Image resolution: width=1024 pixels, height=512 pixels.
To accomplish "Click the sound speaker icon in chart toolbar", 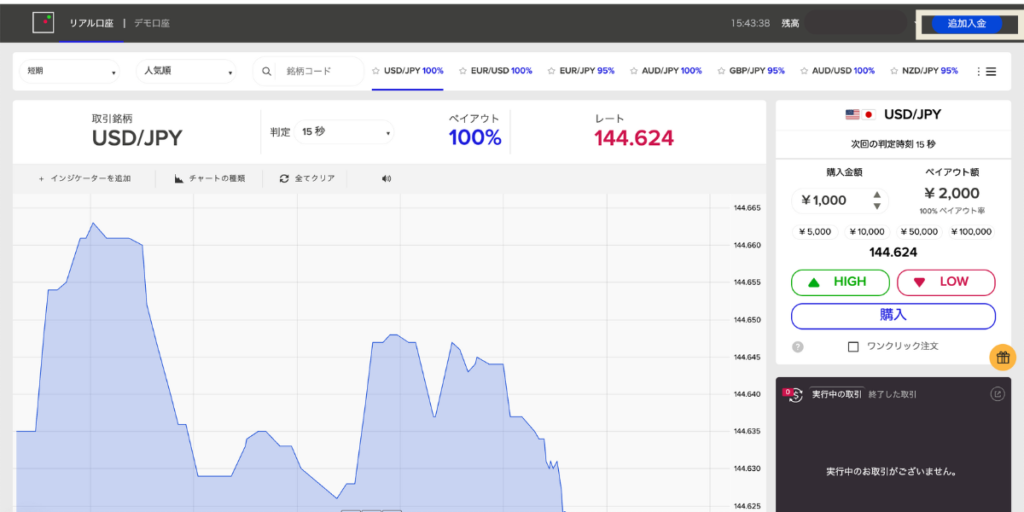I will (x=386, y=179).
